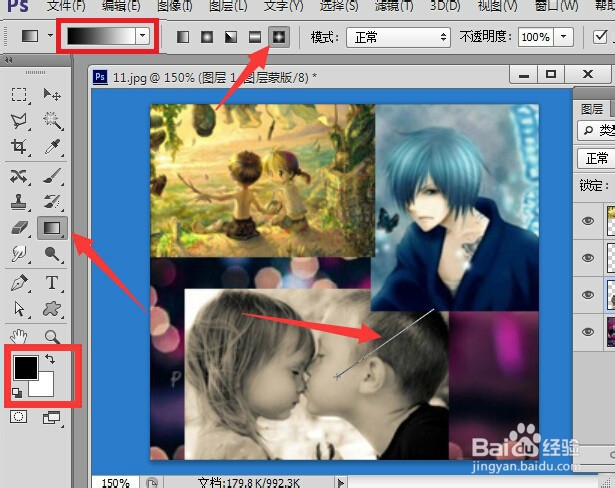Viewport: 615px width, 488px height.
Task: Click the opacity 100% input field
Action: [x=536, y=37]
